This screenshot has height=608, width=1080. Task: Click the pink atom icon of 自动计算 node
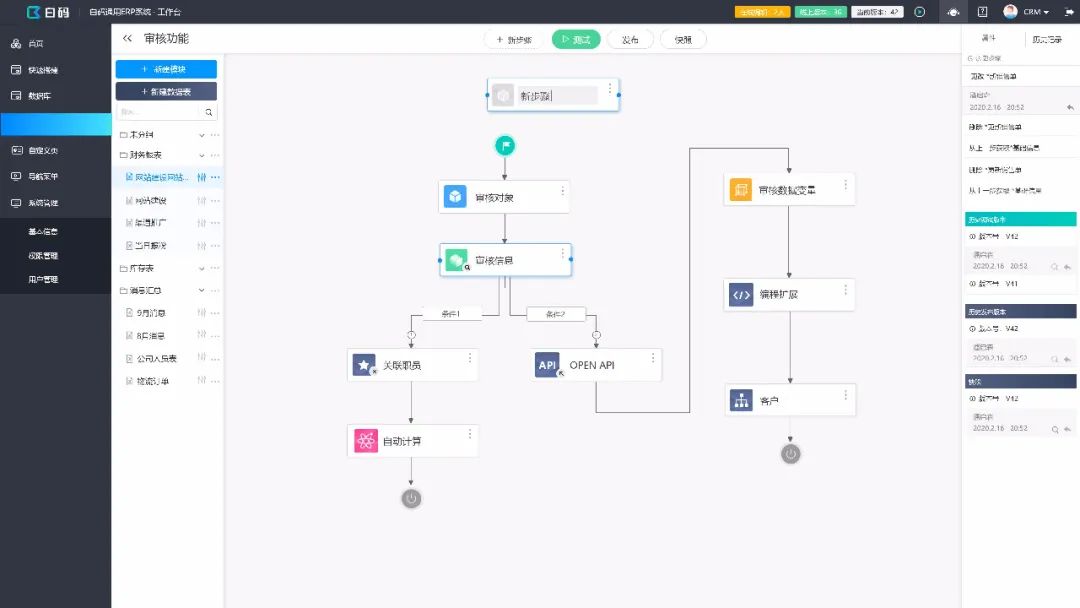tap(366, 441)
